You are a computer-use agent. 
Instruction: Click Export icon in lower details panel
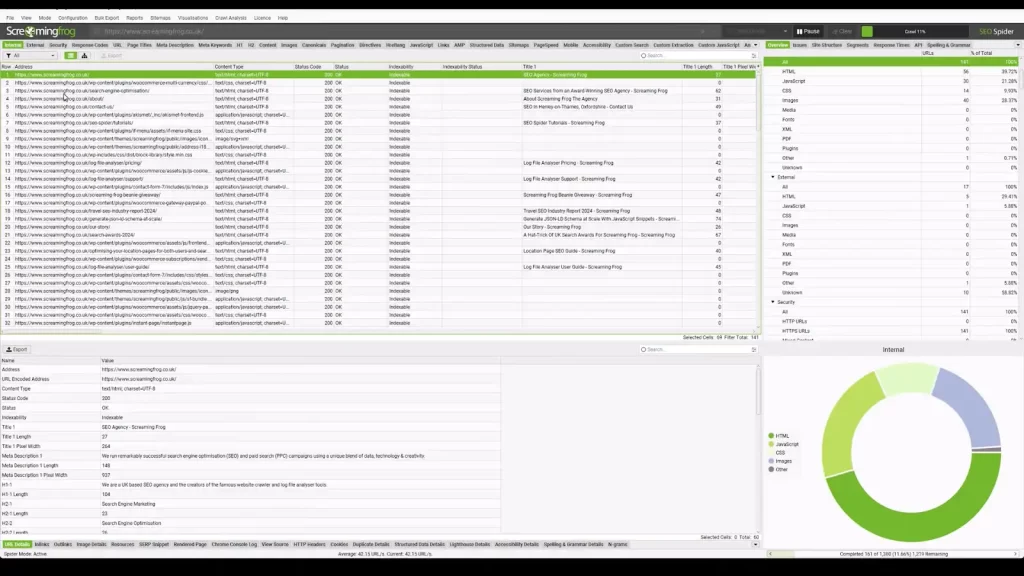point(17,350)
